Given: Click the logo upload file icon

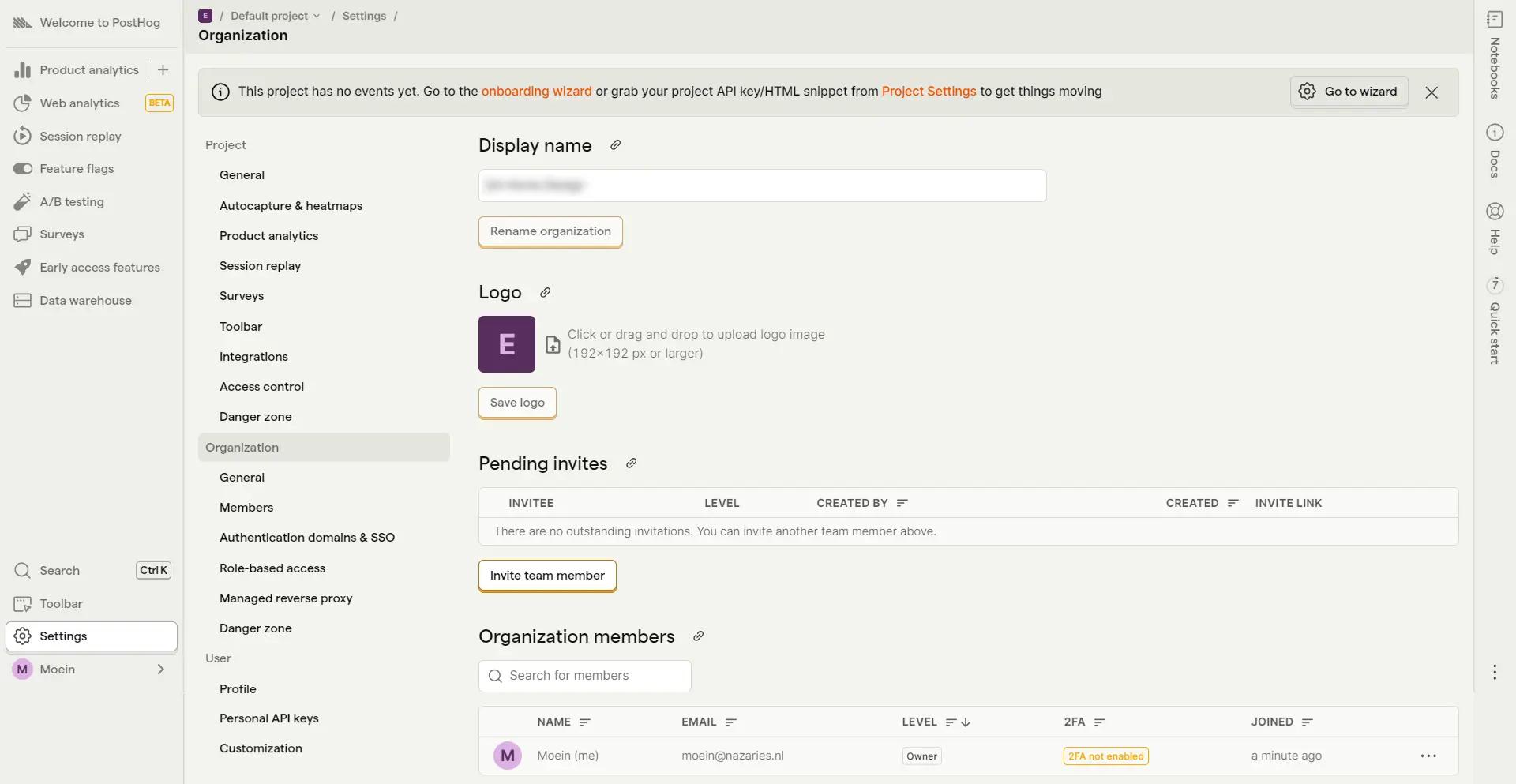Looking at the screenshot, I should point(553,344).
